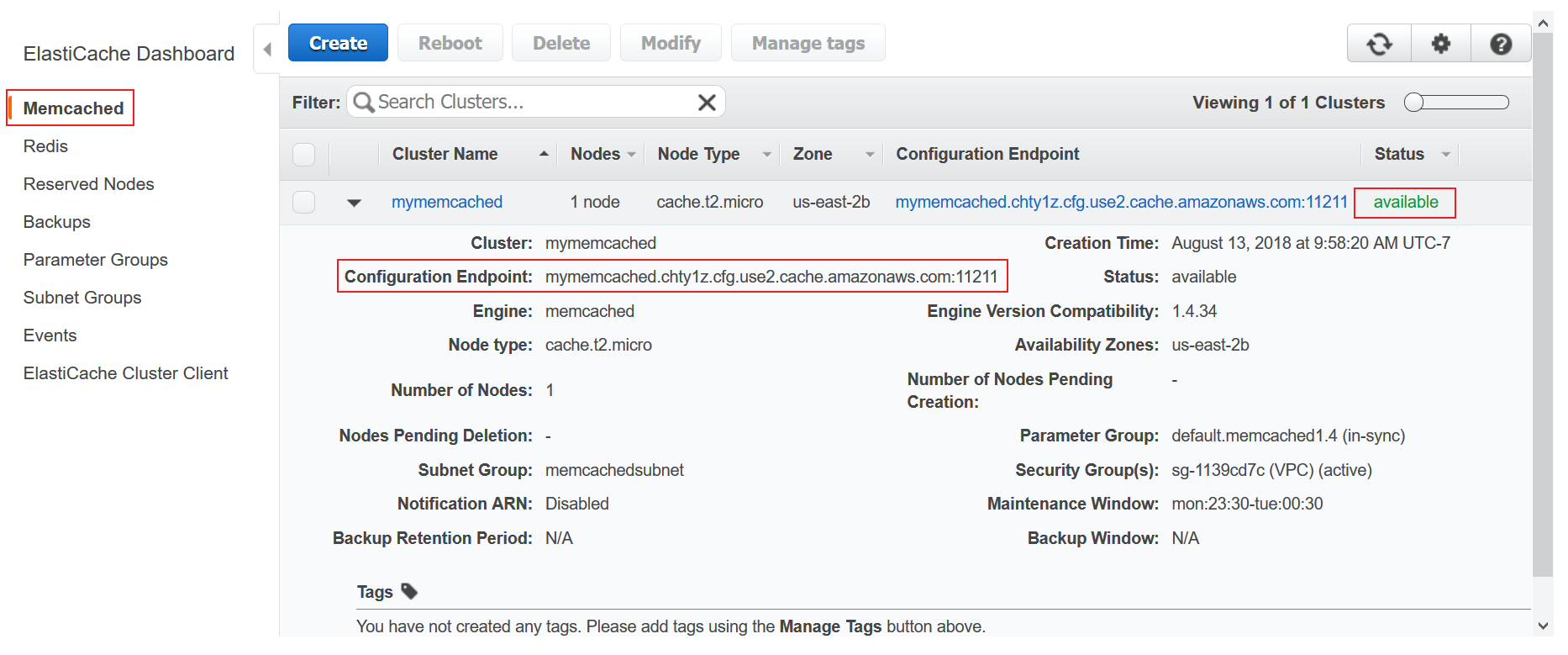Click the us-east-2b zone cell in the row

tap(831, 202)
